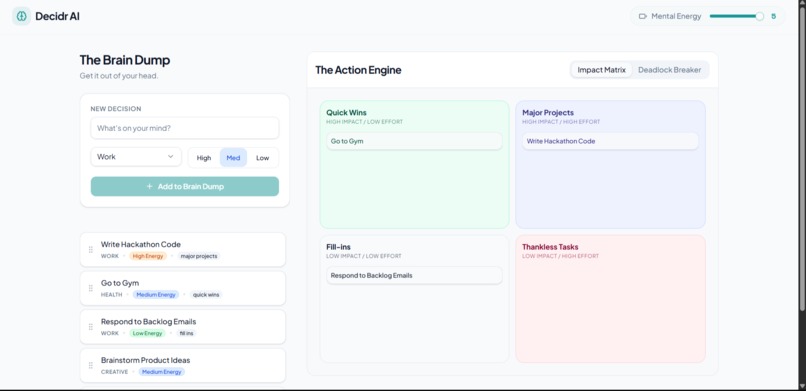This screenshot has width=806, height=391.
Task: Click Respond to Backlog Emails card in Fill-ins
Action: pos(414,275)
